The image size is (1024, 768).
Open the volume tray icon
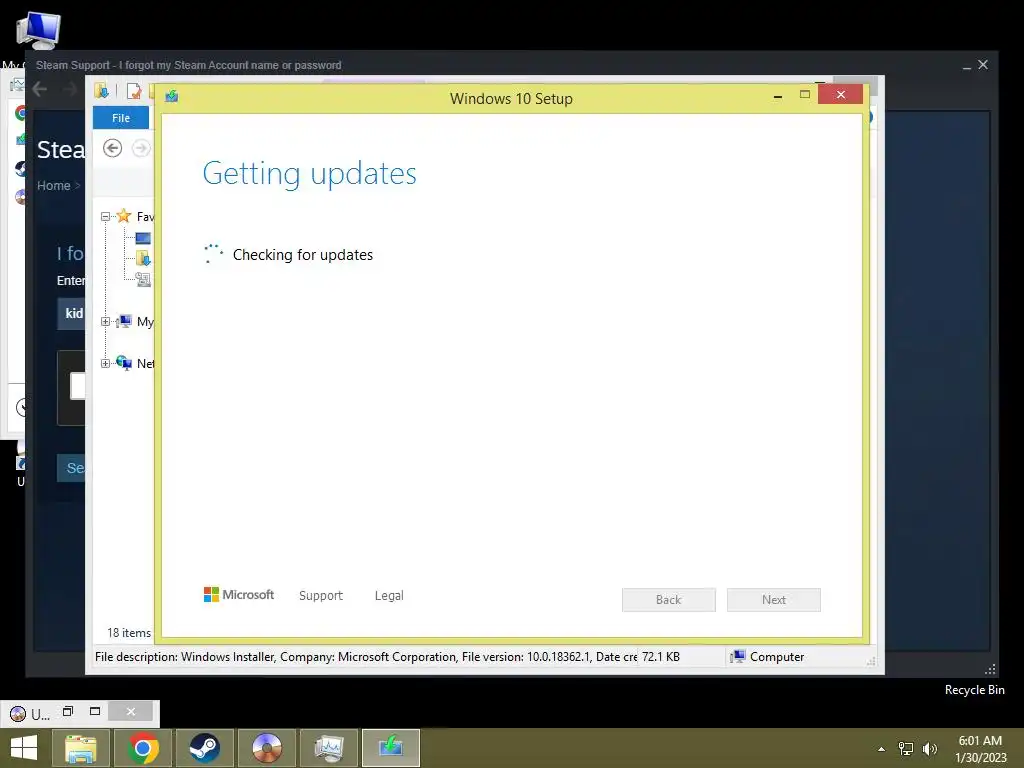(929, 749)
